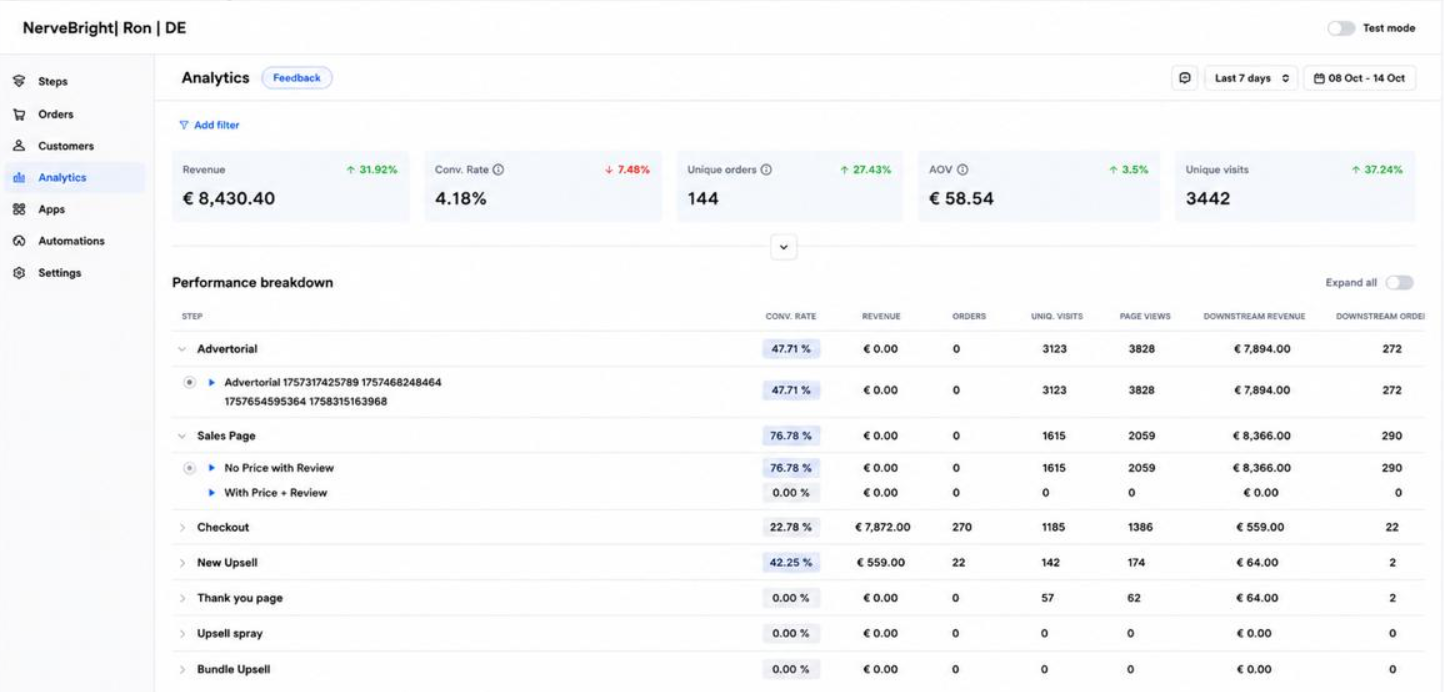Click the Feedback button
The width and height of the screenshot is (1444, 692).
tap(297, 78)
